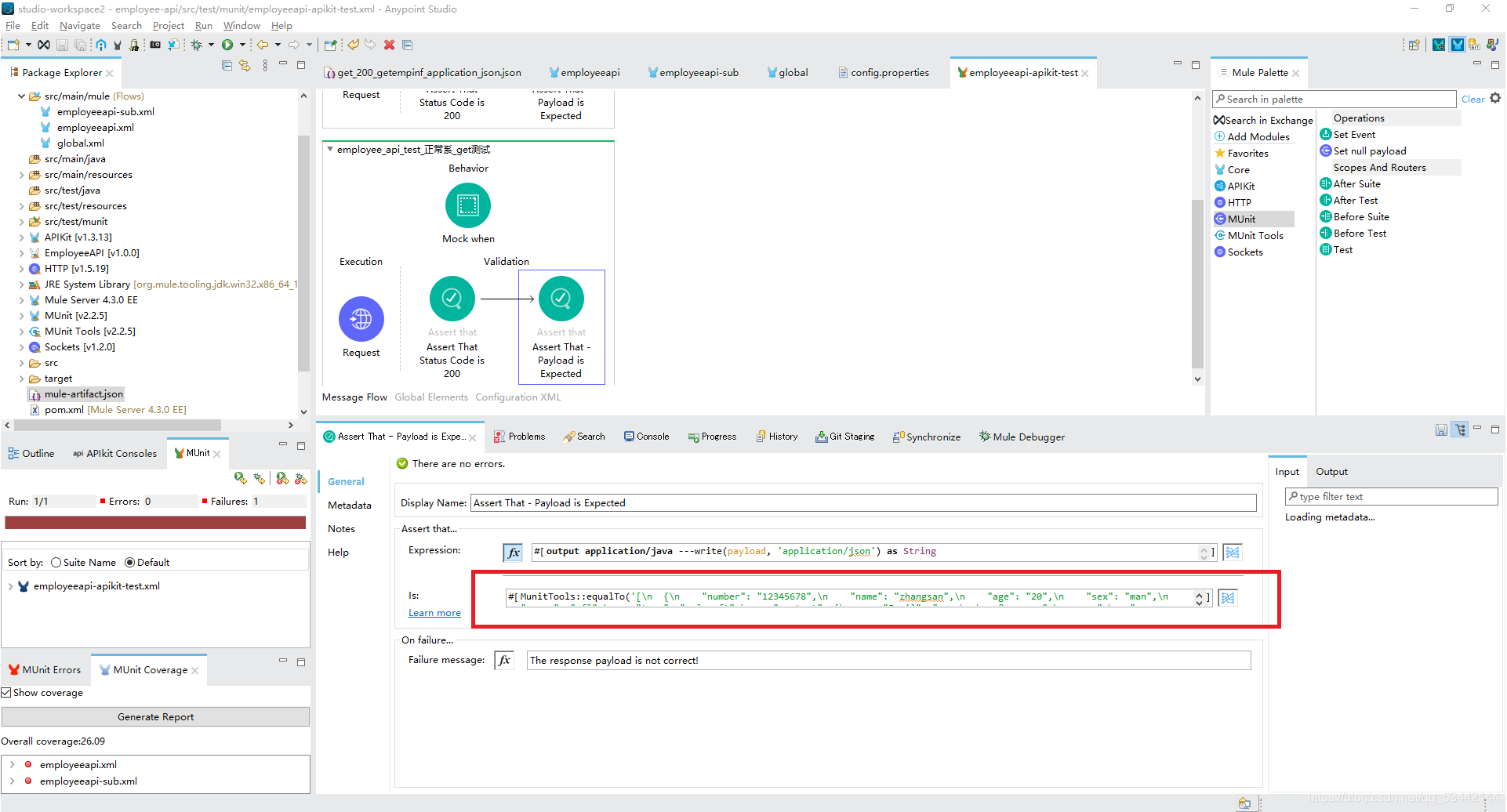
Task: Open the Console tab
Action: click(x=646, y=437)
